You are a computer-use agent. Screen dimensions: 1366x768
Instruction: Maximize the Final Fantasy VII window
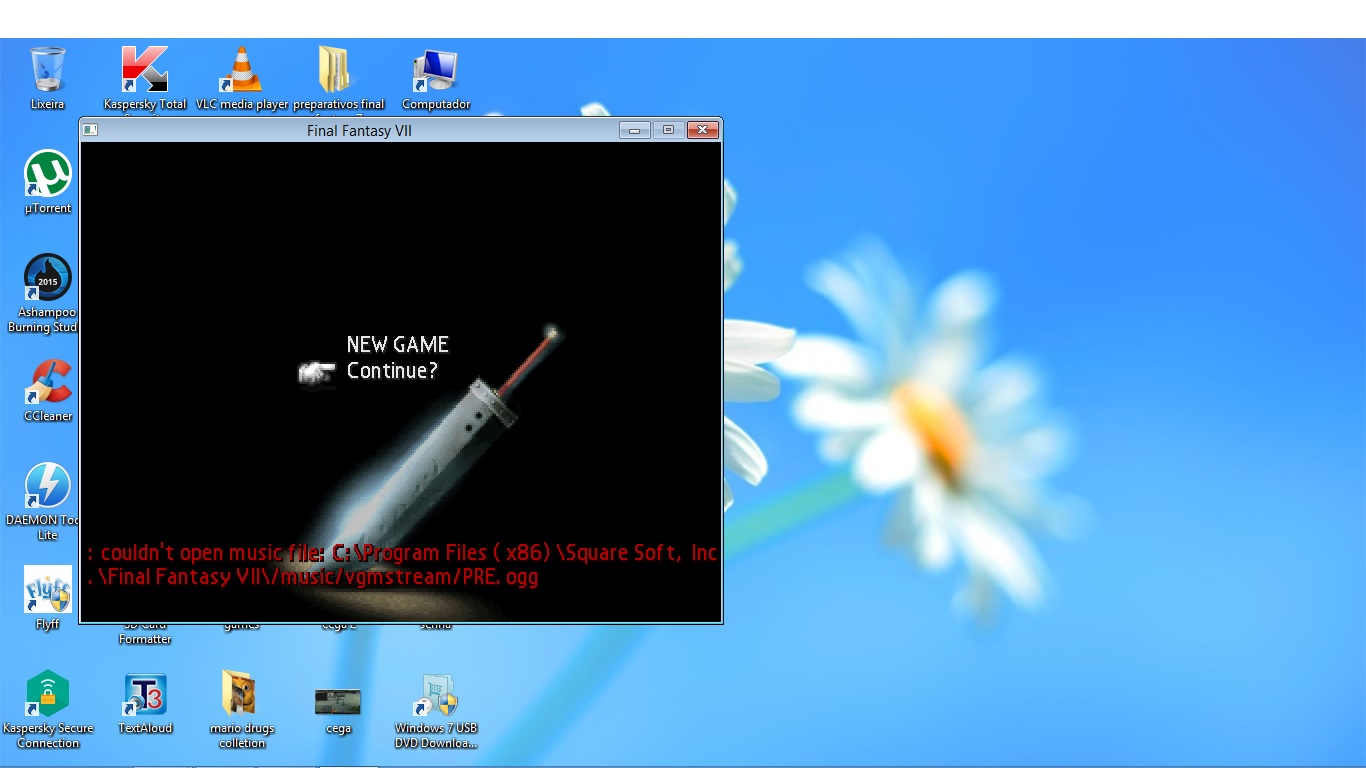(x=668, y=130)
